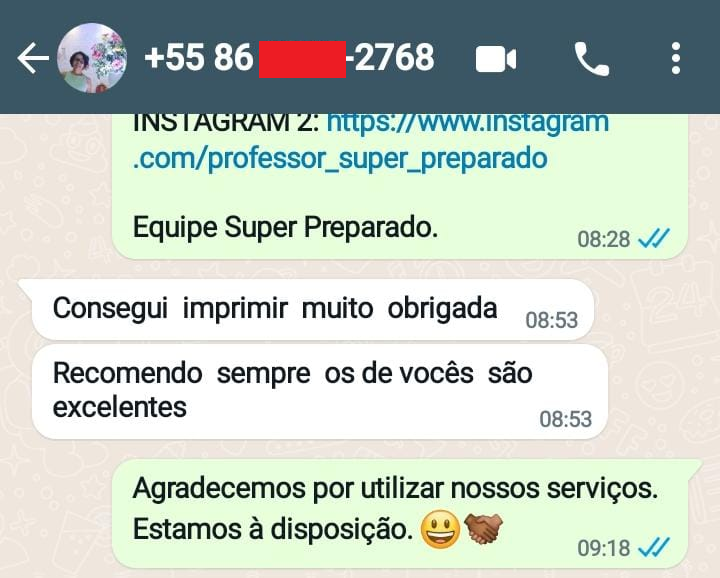This screenshot has width=720, height=578.
Task: Tap the 'Recomendo sempre os de vocês' message
Action: 320,391
